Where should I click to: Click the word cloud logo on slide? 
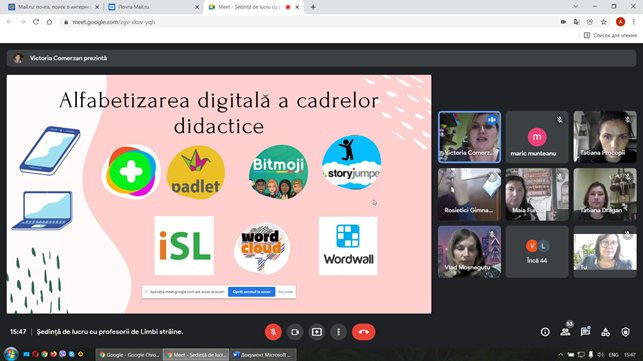tap(262, 248)
